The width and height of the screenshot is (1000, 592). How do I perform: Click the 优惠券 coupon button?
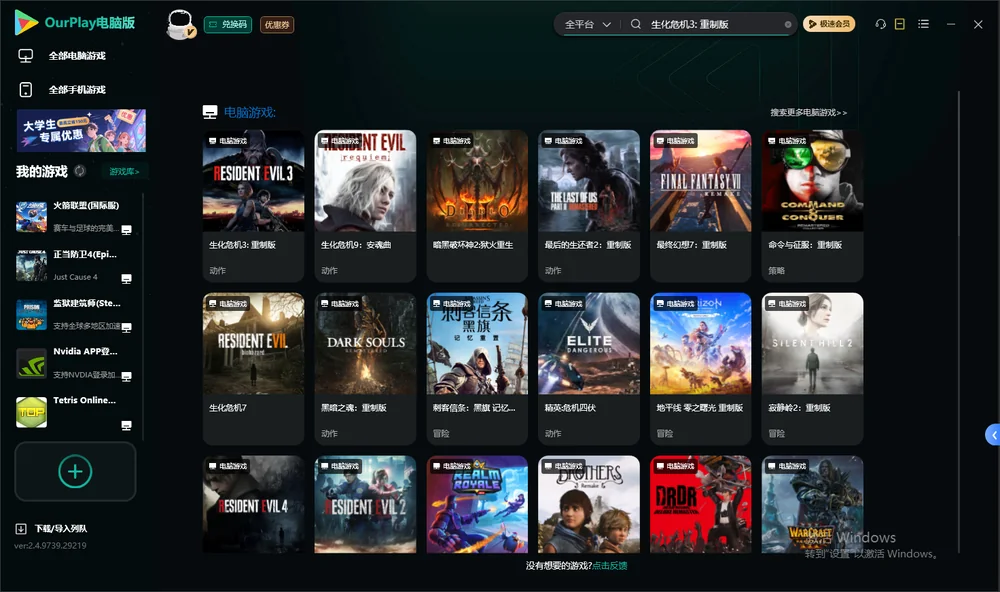tap(277, 24)
